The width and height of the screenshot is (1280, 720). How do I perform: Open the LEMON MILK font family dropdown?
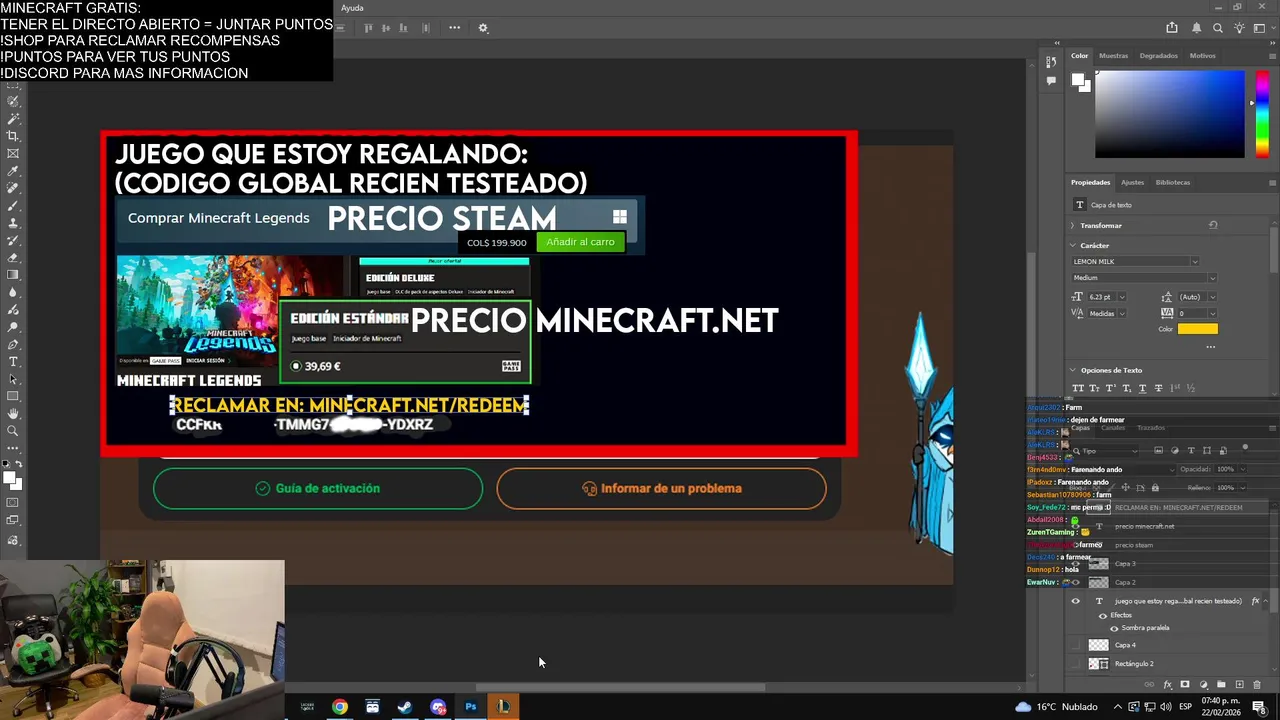coord(1194,262)
